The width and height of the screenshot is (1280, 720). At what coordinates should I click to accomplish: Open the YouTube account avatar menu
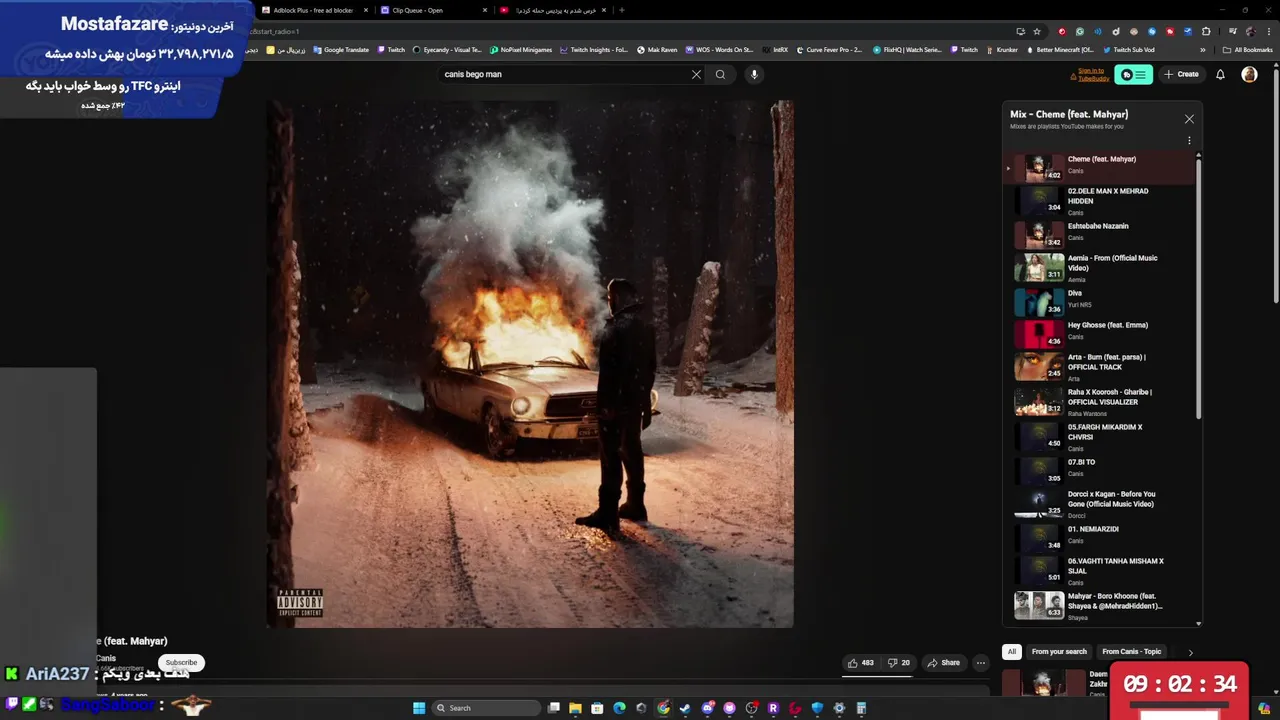click(x=1249, y=74)
